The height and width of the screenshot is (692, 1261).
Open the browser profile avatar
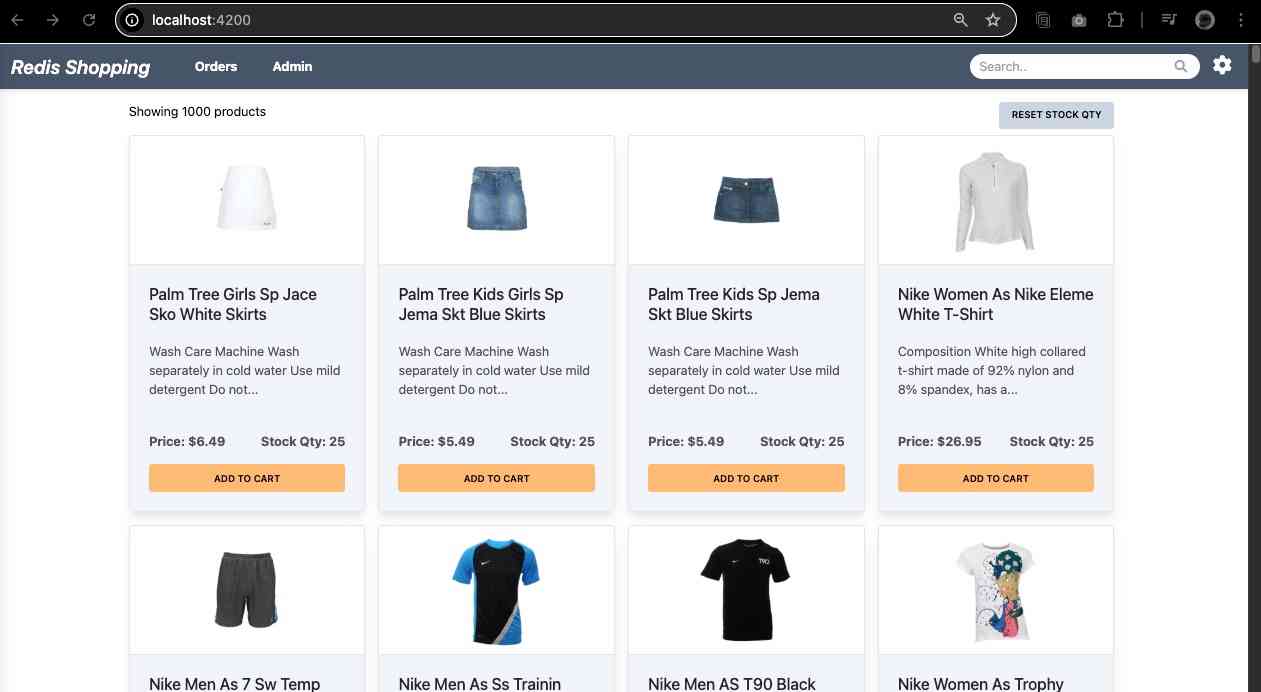(1205, 20)
